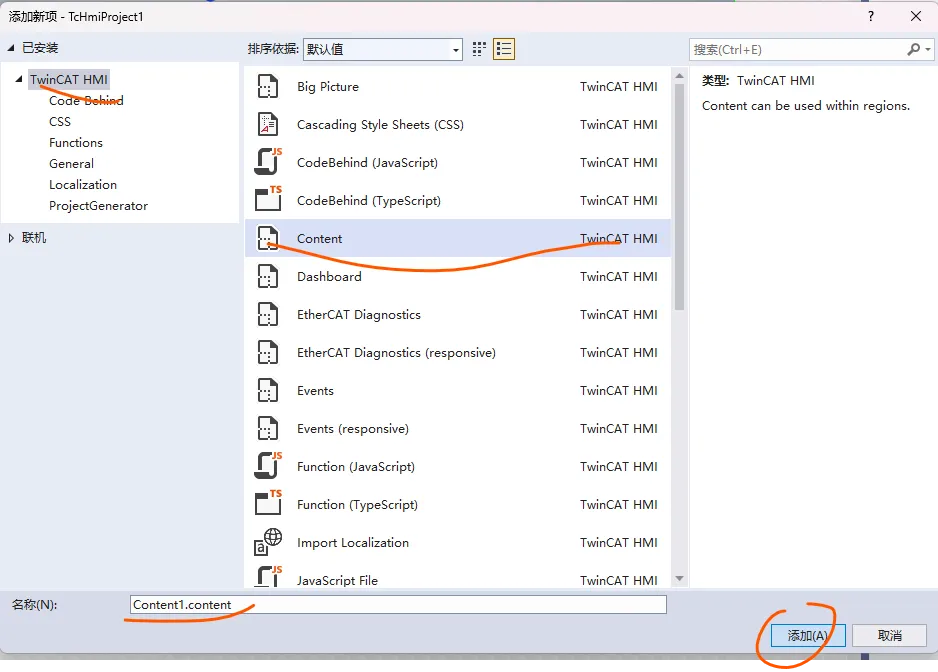The image size is (938, 672).
Task: Select the Functions category
Action: 76,142
